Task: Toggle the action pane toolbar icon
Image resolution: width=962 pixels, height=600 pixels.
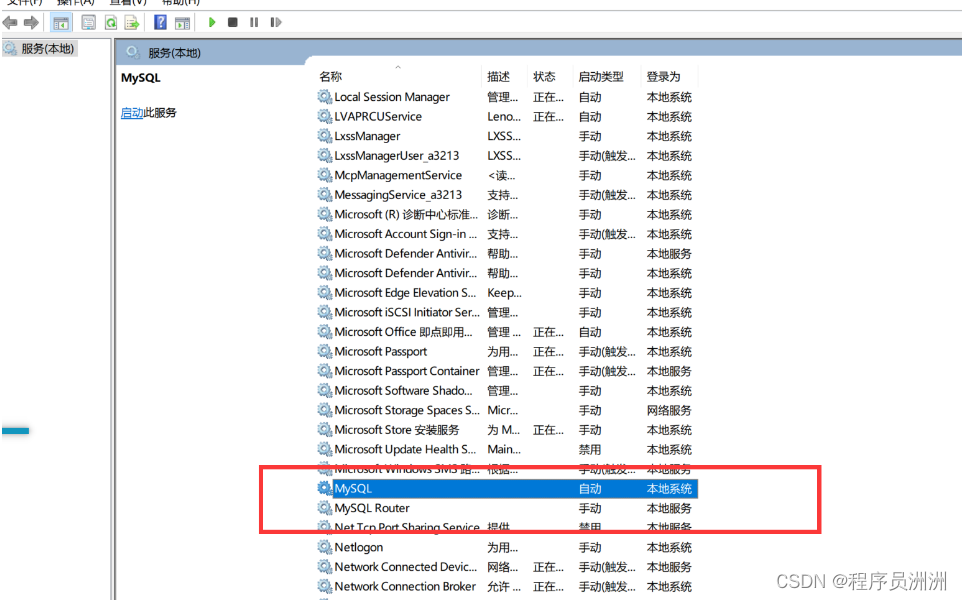Action: [x=182, y=23]
